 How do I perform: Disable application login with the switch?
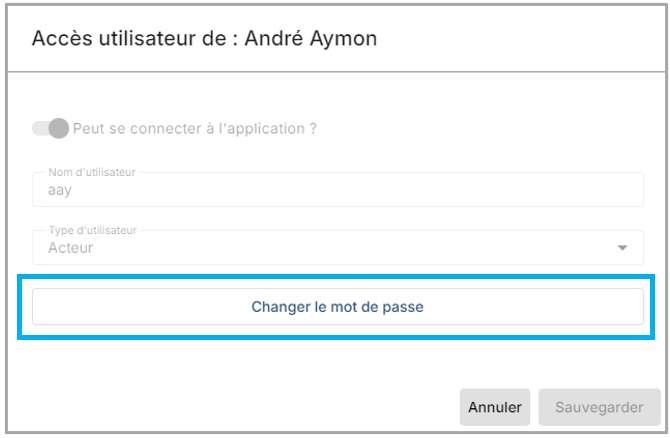(50, 129)
